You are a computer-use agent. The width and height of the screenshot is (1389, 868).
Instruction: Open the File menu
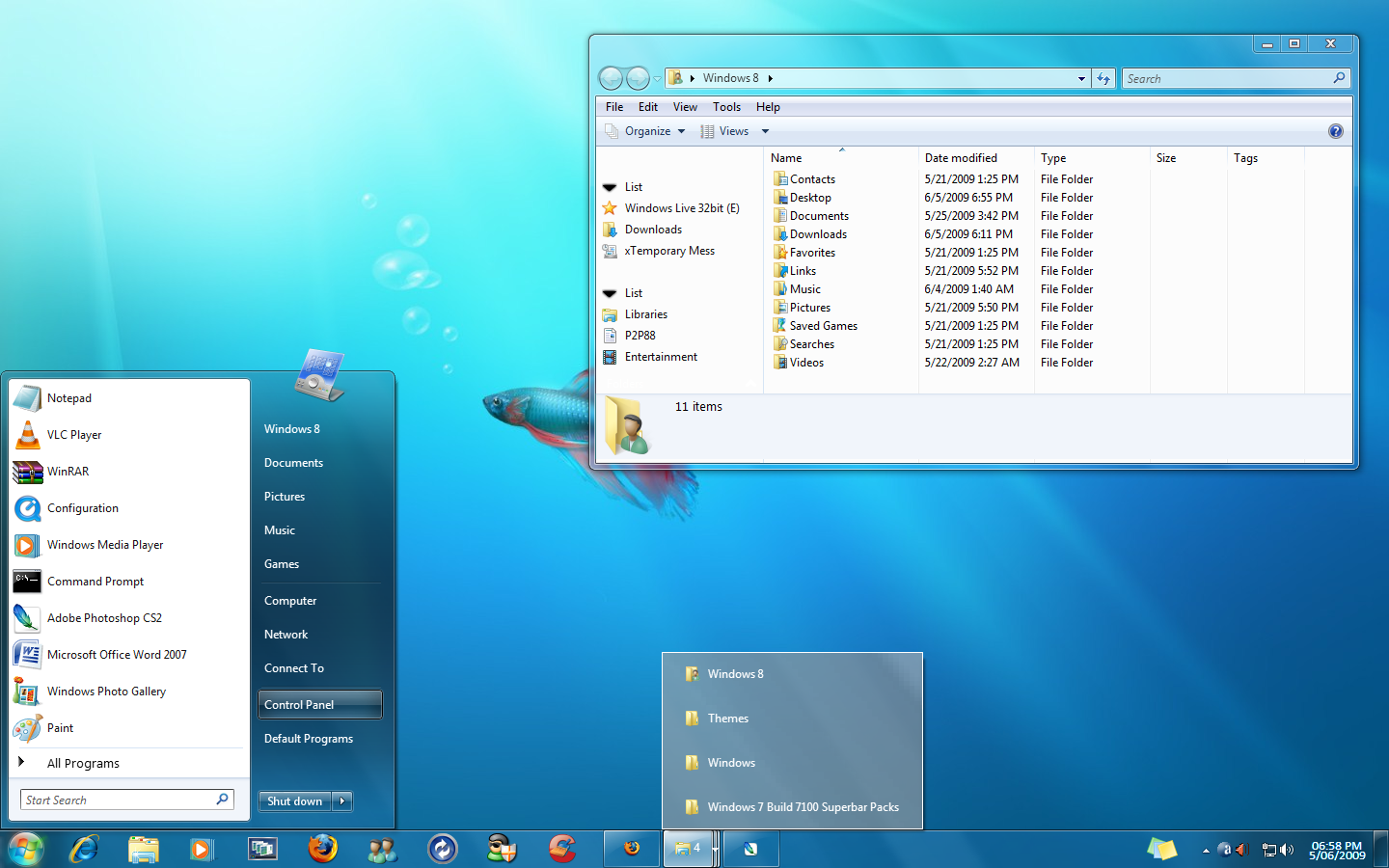(x=614, y=107)
